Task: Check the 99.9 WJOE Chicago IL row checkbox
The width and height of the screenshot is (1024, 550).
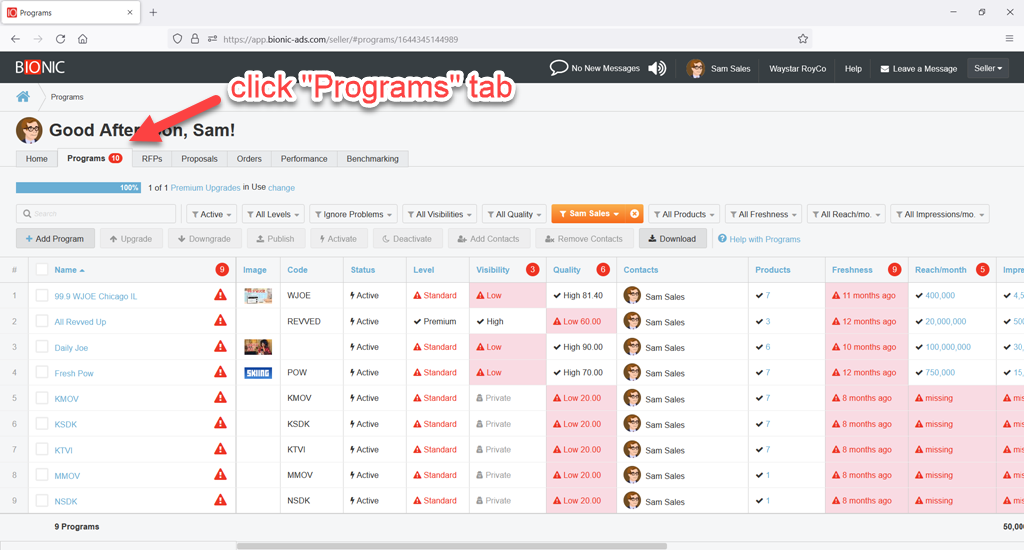Action: click(42, 295)
